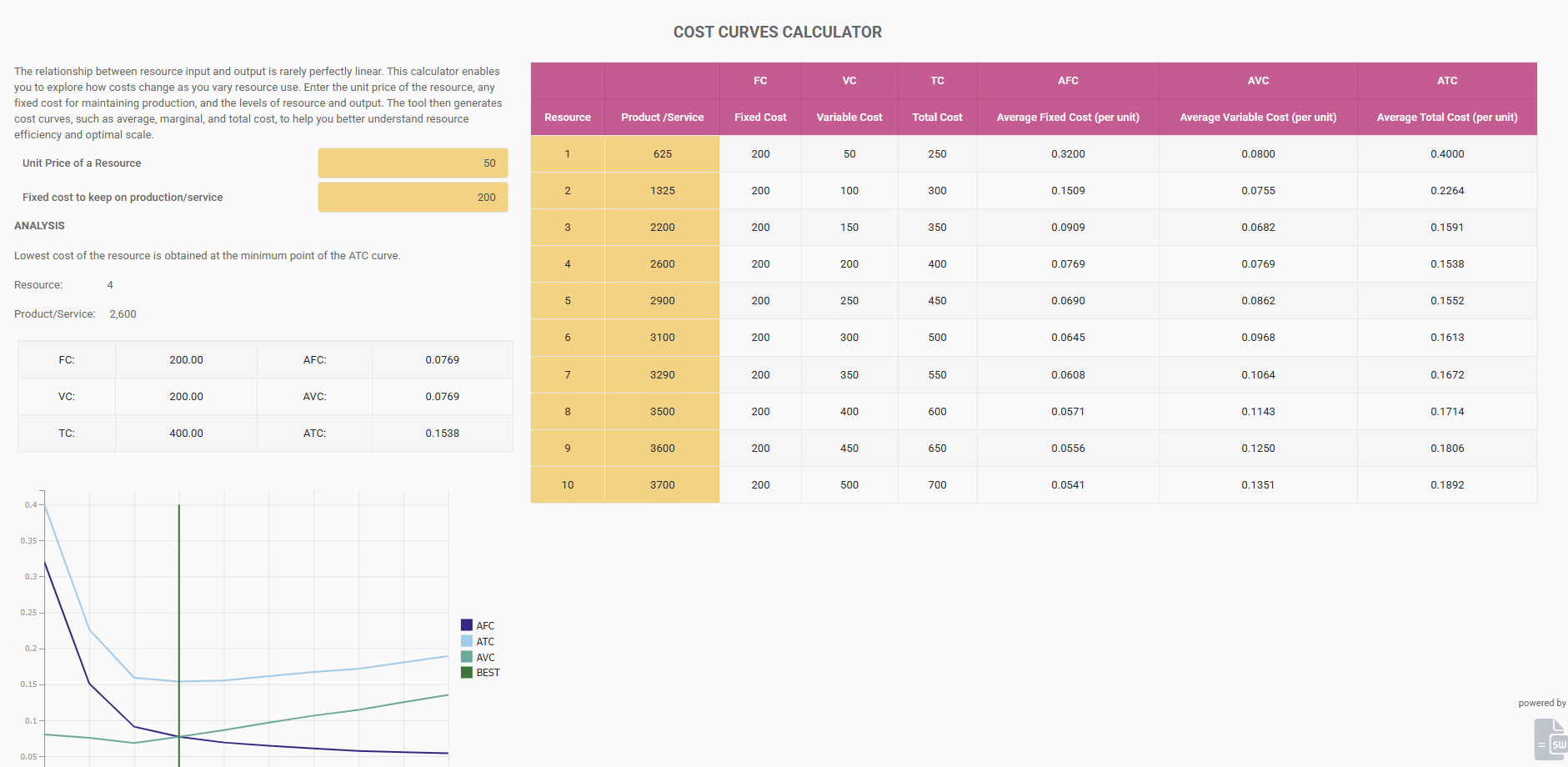1568x767 pixels.
Task: Click the Unit Price of a Resource input field
Action: tap(413, 163)
